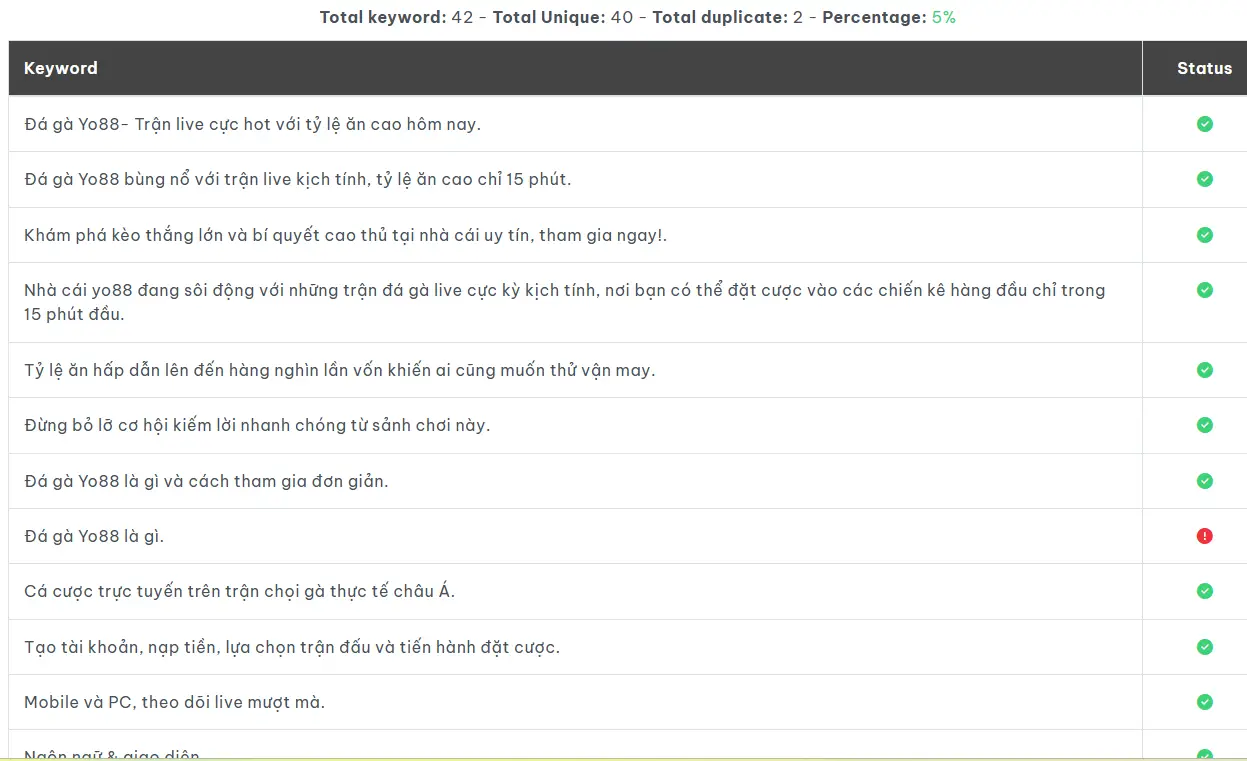Click status check for "Đừng bỏ lỡ cơ hội" row
The width and height of the screenshot is (1247, 761).
coord(1204,425)
